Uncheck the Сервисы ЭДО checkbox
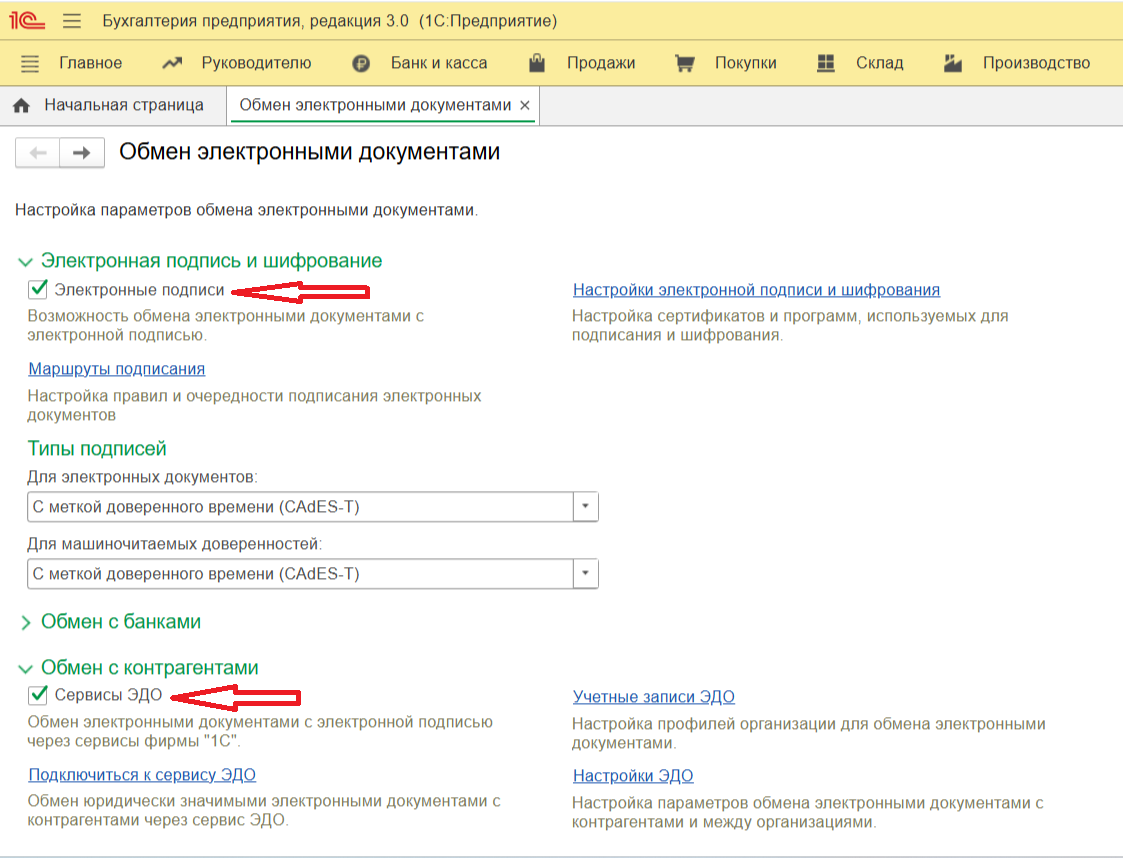The width and height of the screenshot is (1123, 858). 39,695
